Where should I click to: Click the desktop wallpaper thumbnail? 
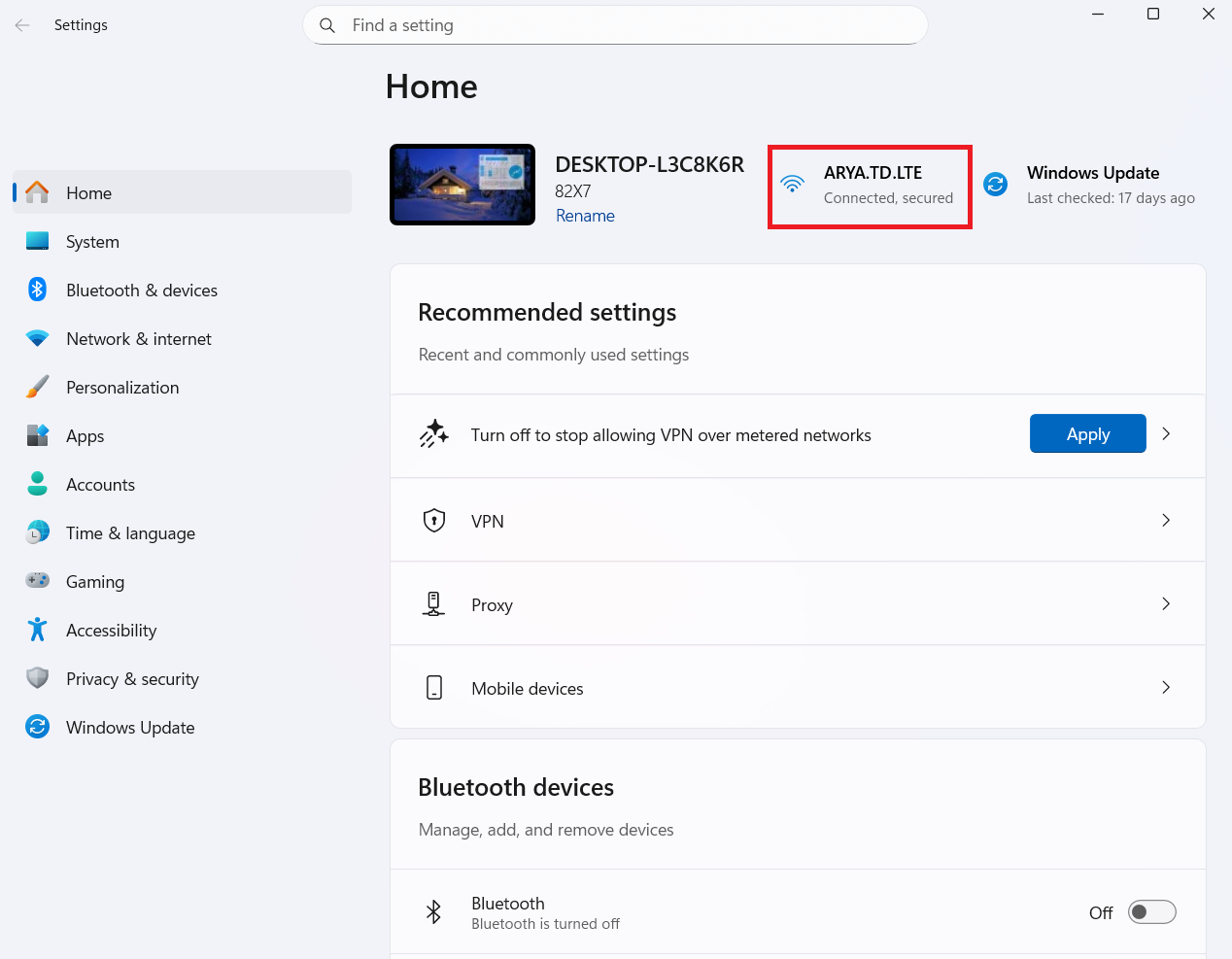click(462, 185)
